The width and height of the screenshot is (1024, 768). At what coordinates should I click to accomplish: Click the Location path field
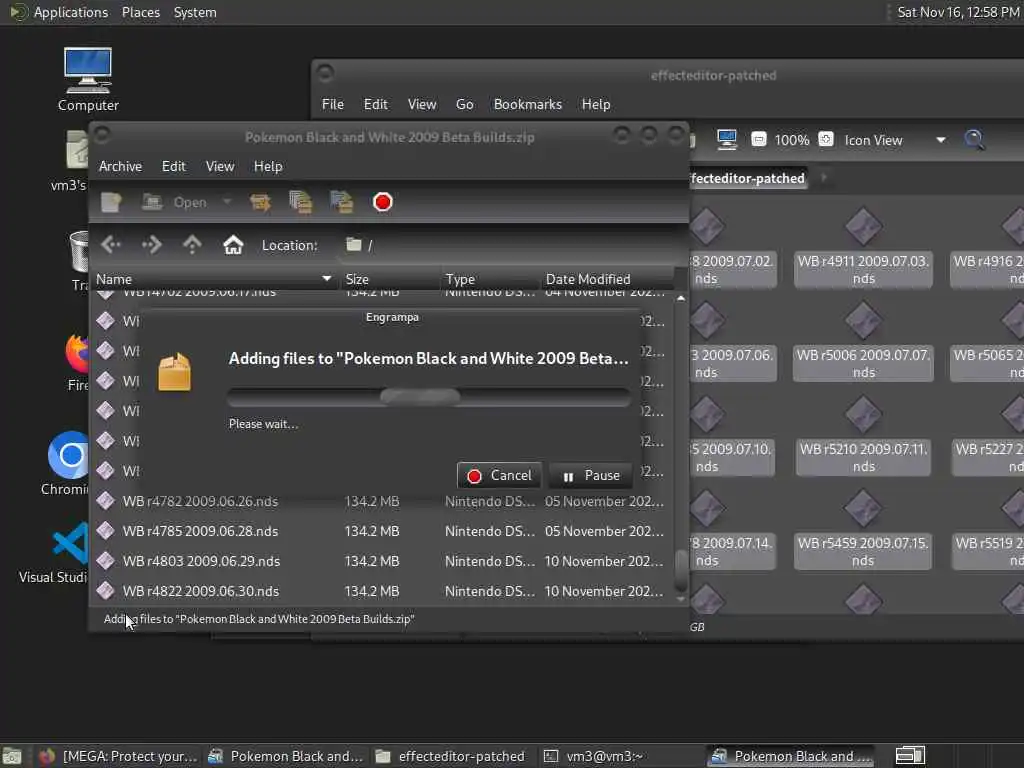[x=513, y=245]
